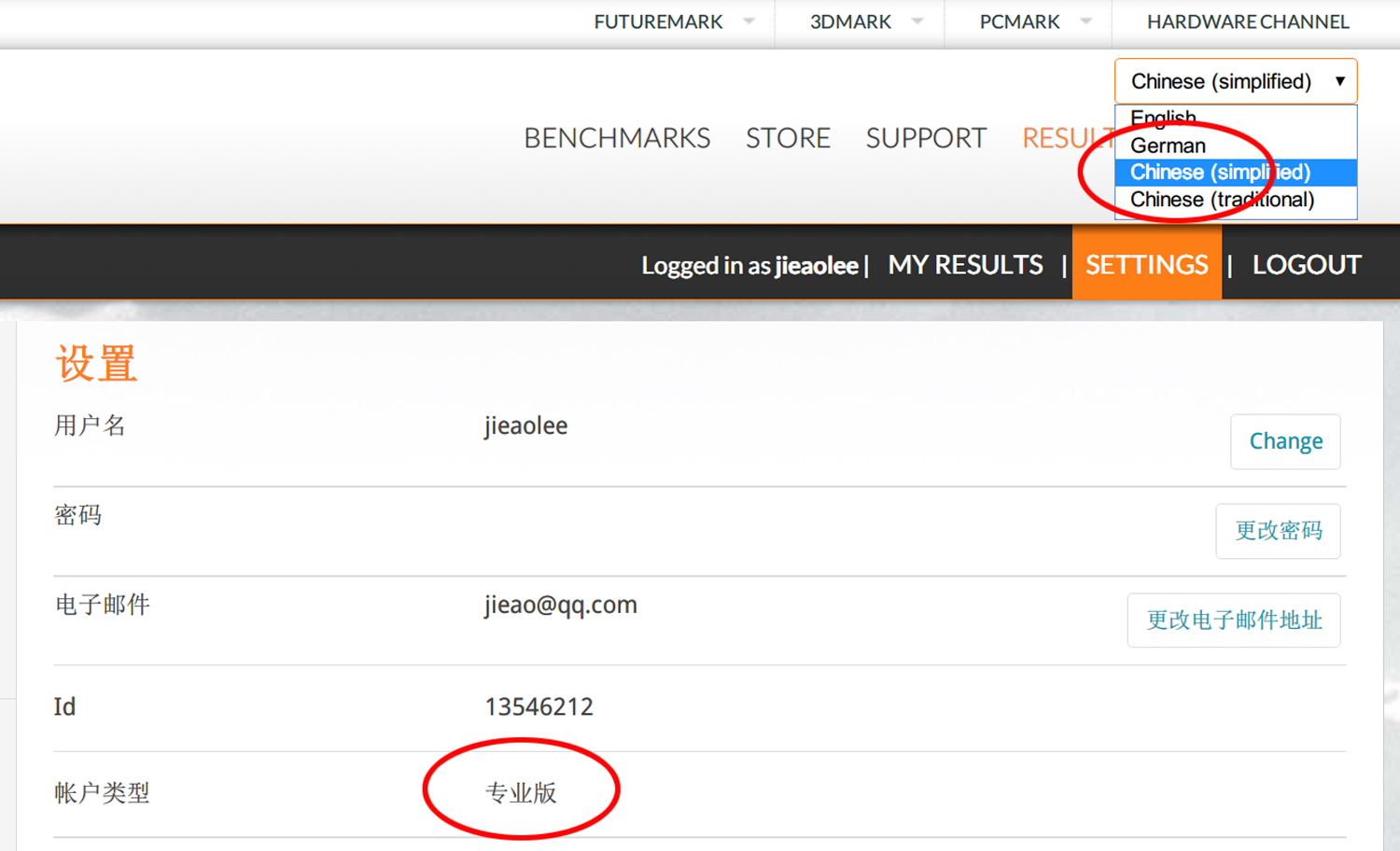Image resolution: width=1400 pixels, height=851 pixels.
Task: Click the Id value 13546212
Action: 539,706
